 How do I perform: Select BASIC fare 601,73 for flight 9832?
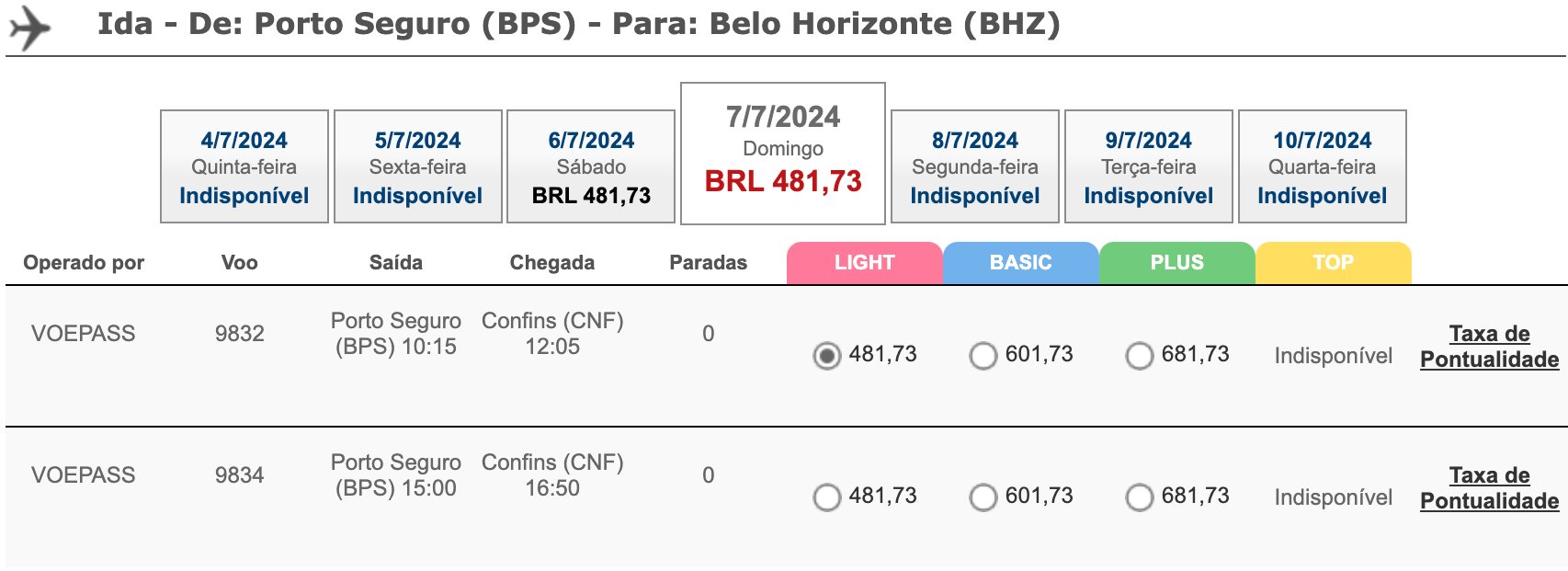983,355
